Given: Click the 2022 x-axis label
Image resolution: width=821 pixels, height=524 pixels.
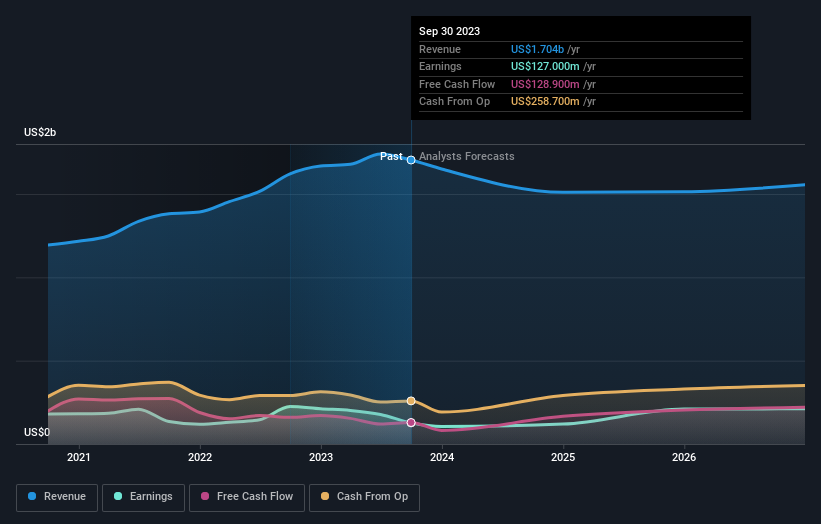Looking at the screenshot, I should [x=200, y=458].
